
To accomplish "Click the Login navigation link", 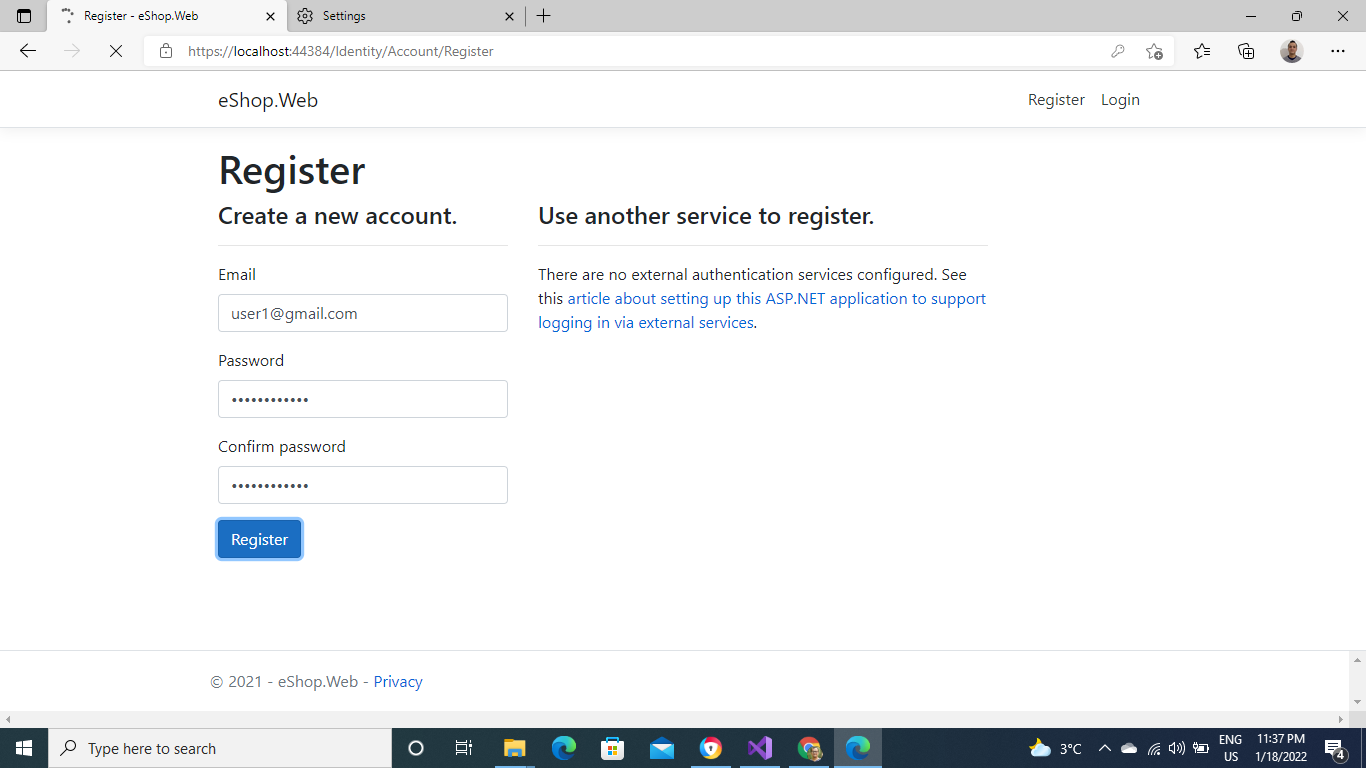I will tap(1120, 99).
